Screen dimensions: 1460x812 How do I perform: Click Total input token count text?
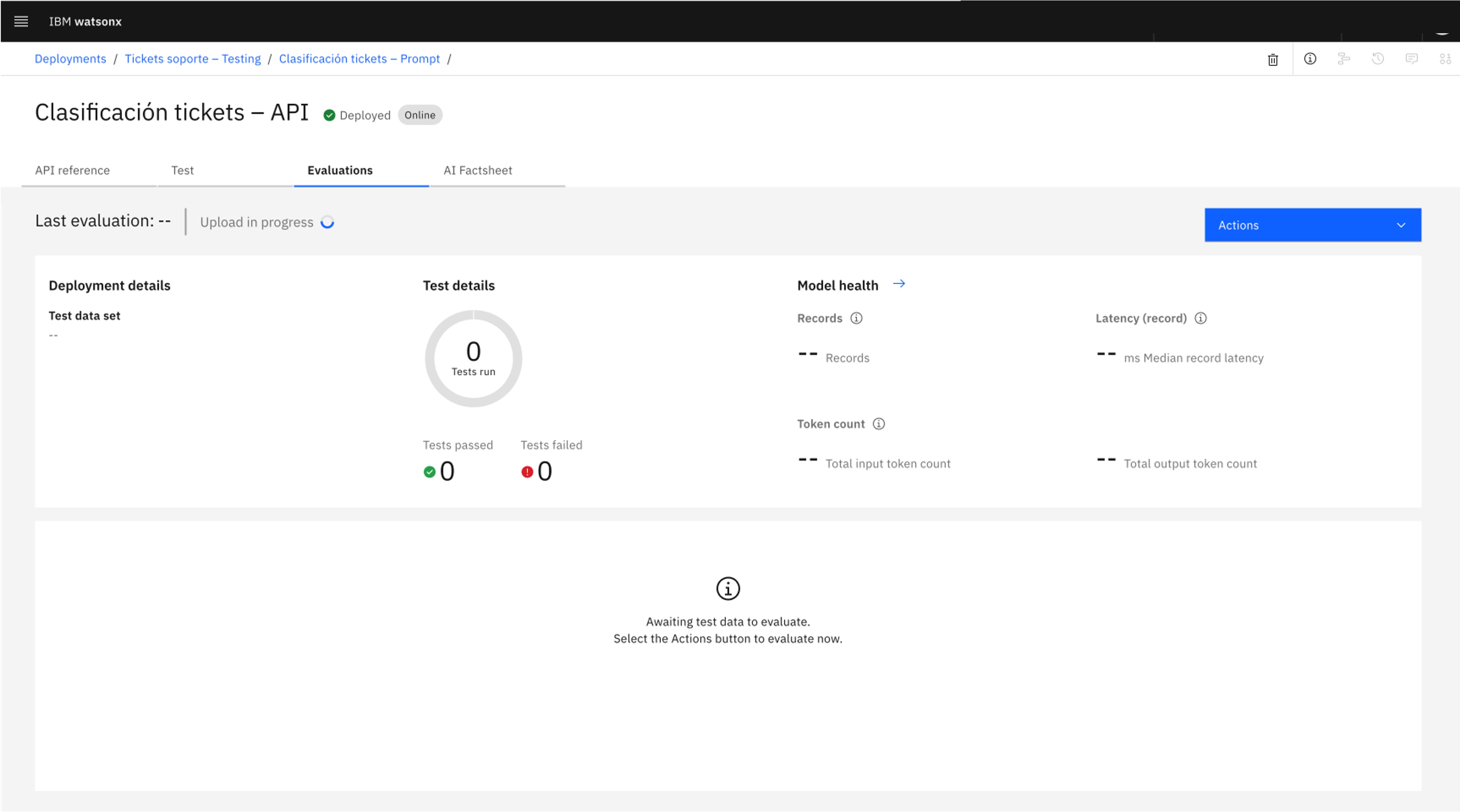888,464
